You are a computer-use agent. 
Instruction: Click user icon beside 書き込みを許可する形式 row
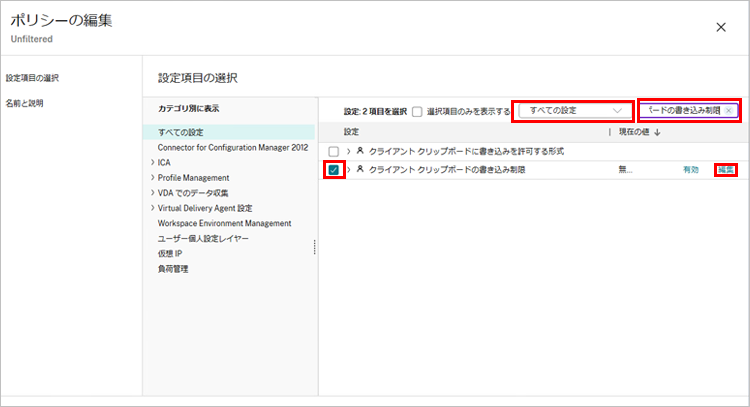pyautogui.click(x=360, y=150)
